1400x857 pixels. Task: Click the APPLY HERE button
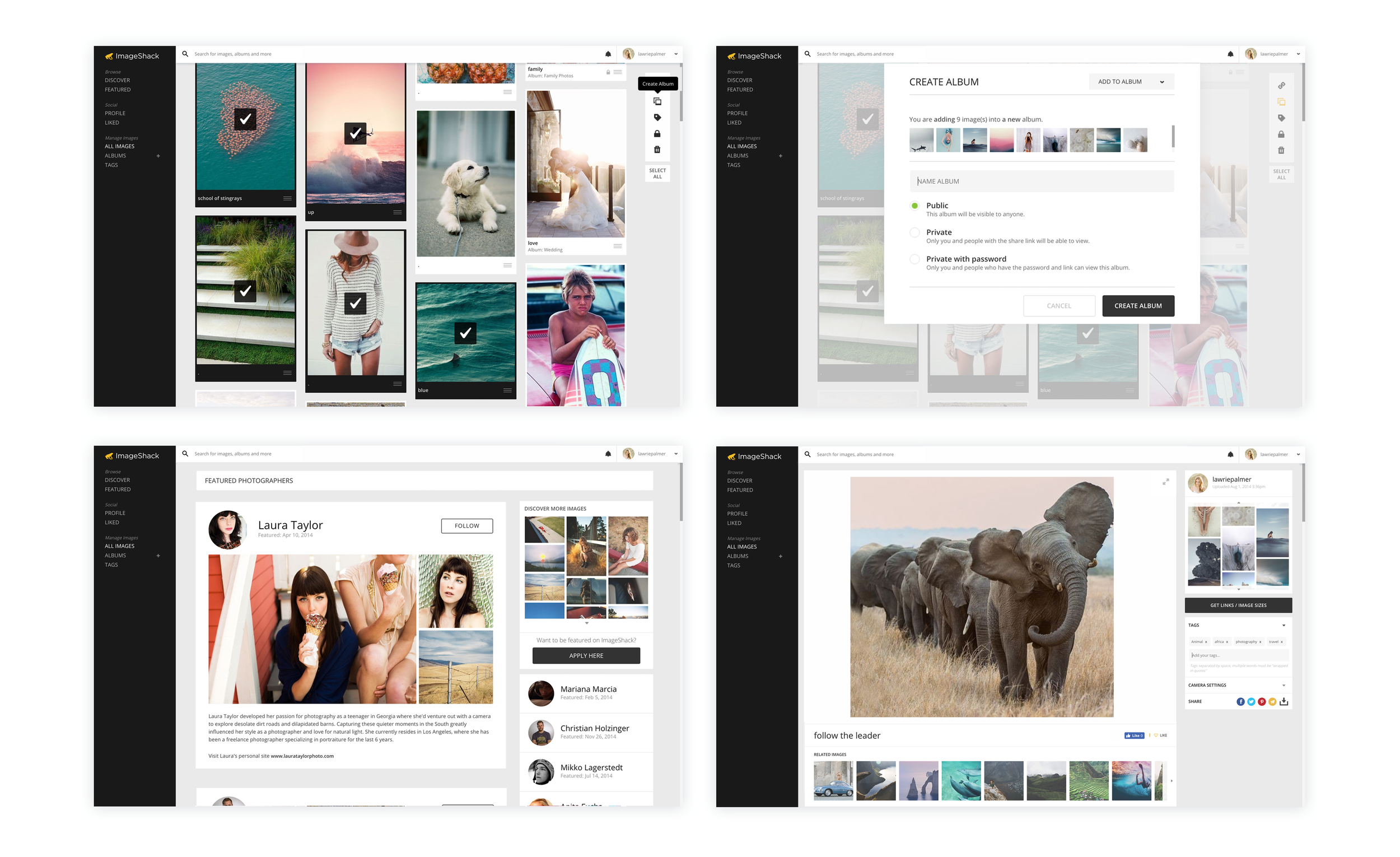pos(586,656)
